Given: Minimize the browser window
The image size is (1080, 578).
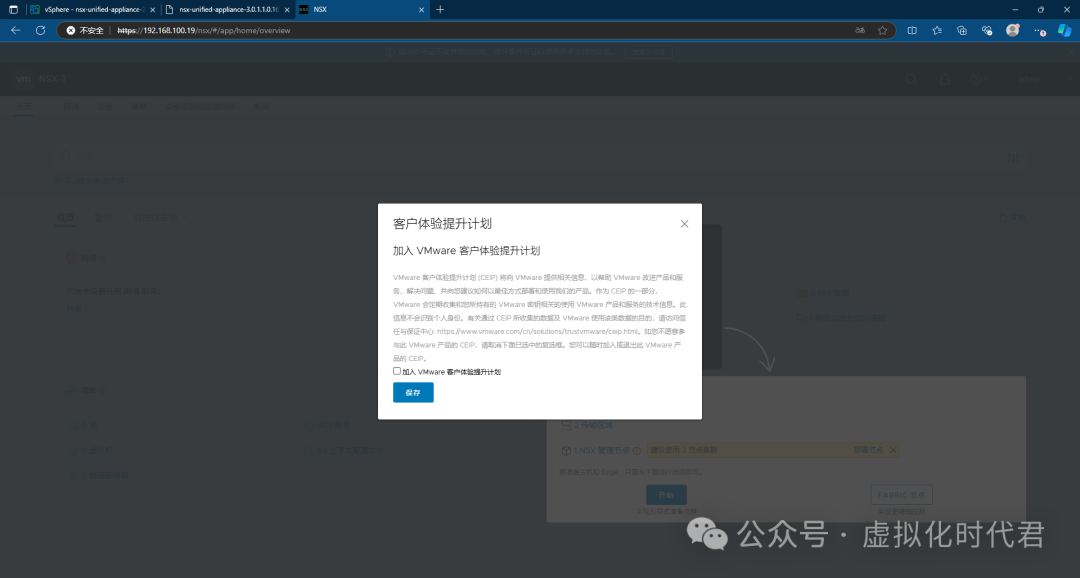Looking at the screenshot, I should (x=1015, y=10).
